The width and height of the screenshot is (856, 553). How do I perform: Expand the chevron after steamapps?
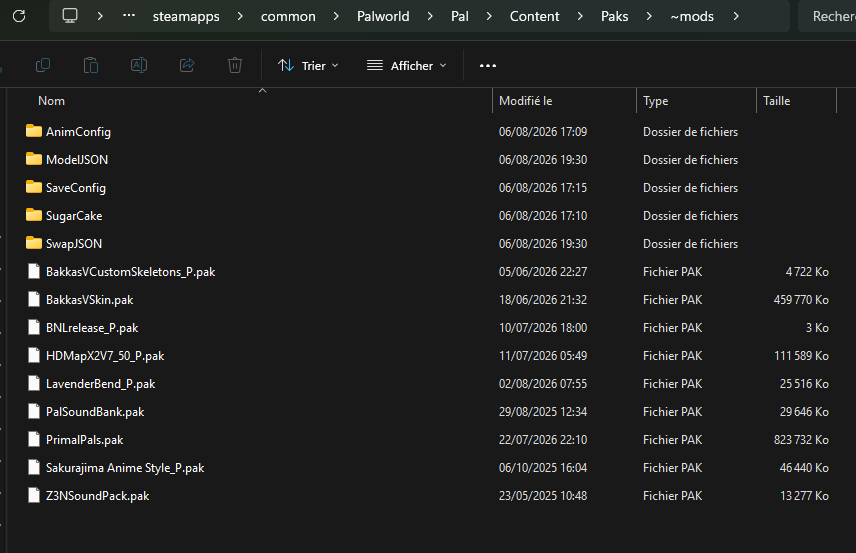[240, 16]
